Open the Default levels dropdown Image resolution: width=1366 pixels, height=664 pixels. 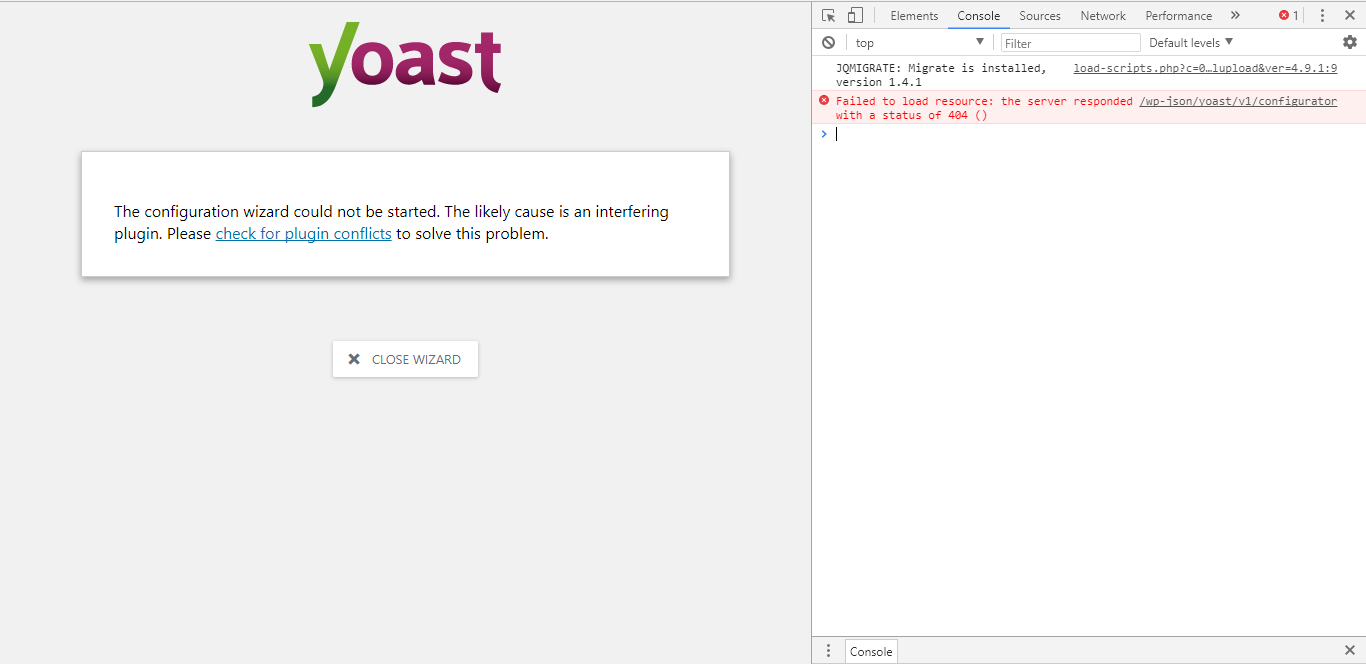click(1191, 42)
